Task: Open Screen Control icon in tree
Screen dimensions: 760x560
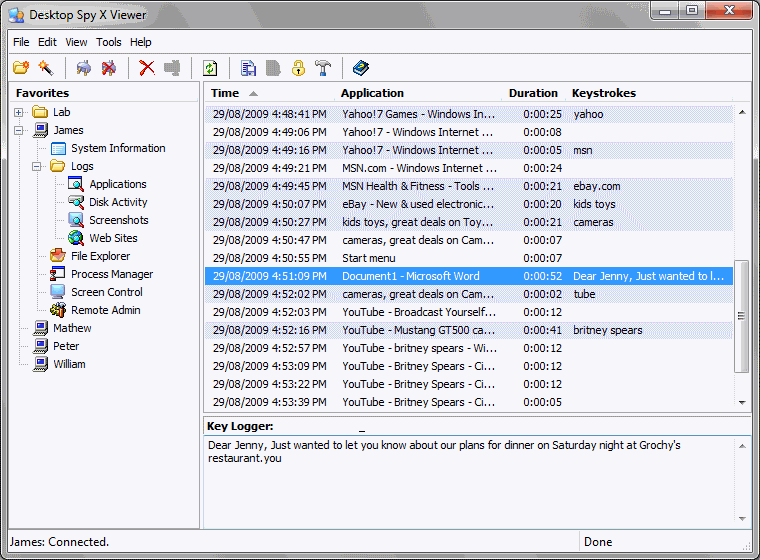Action: coord(58,292)
